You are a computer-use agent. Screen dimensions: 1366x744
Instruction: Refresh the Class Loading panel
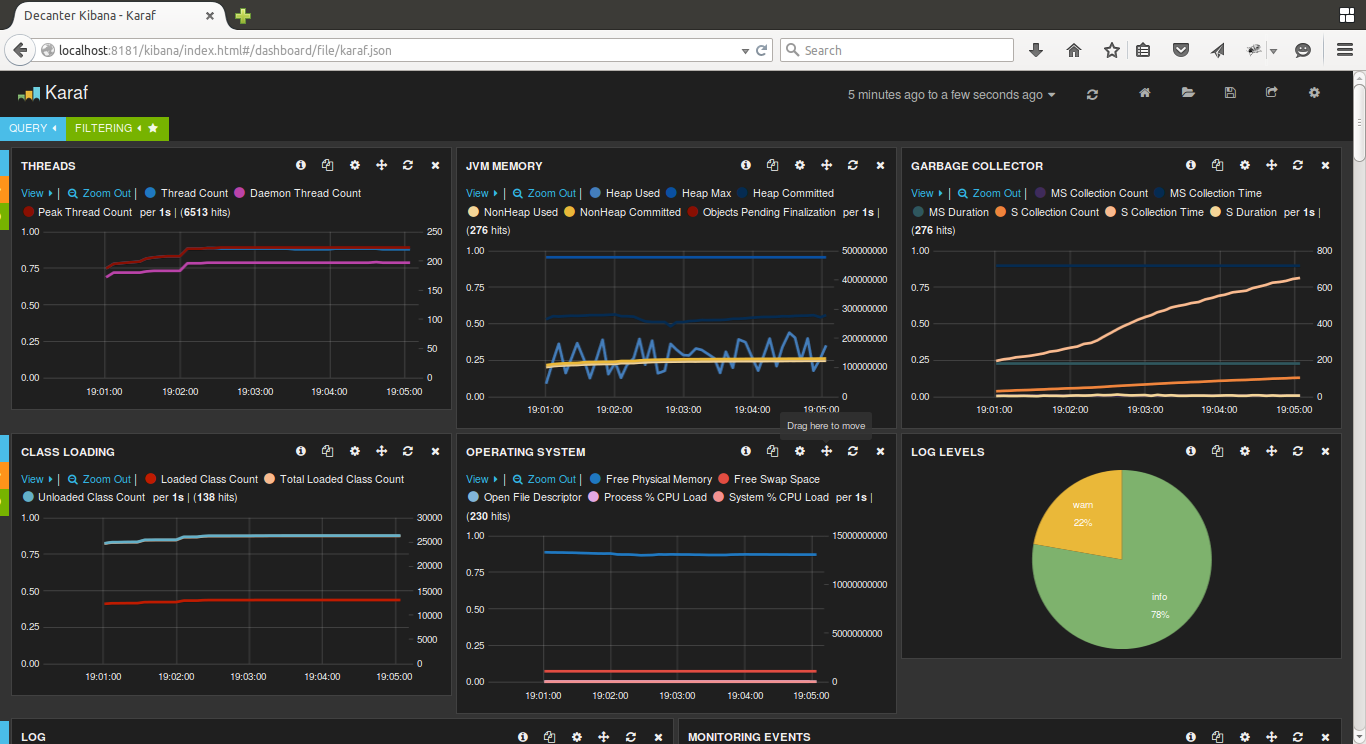coord(408,452)
